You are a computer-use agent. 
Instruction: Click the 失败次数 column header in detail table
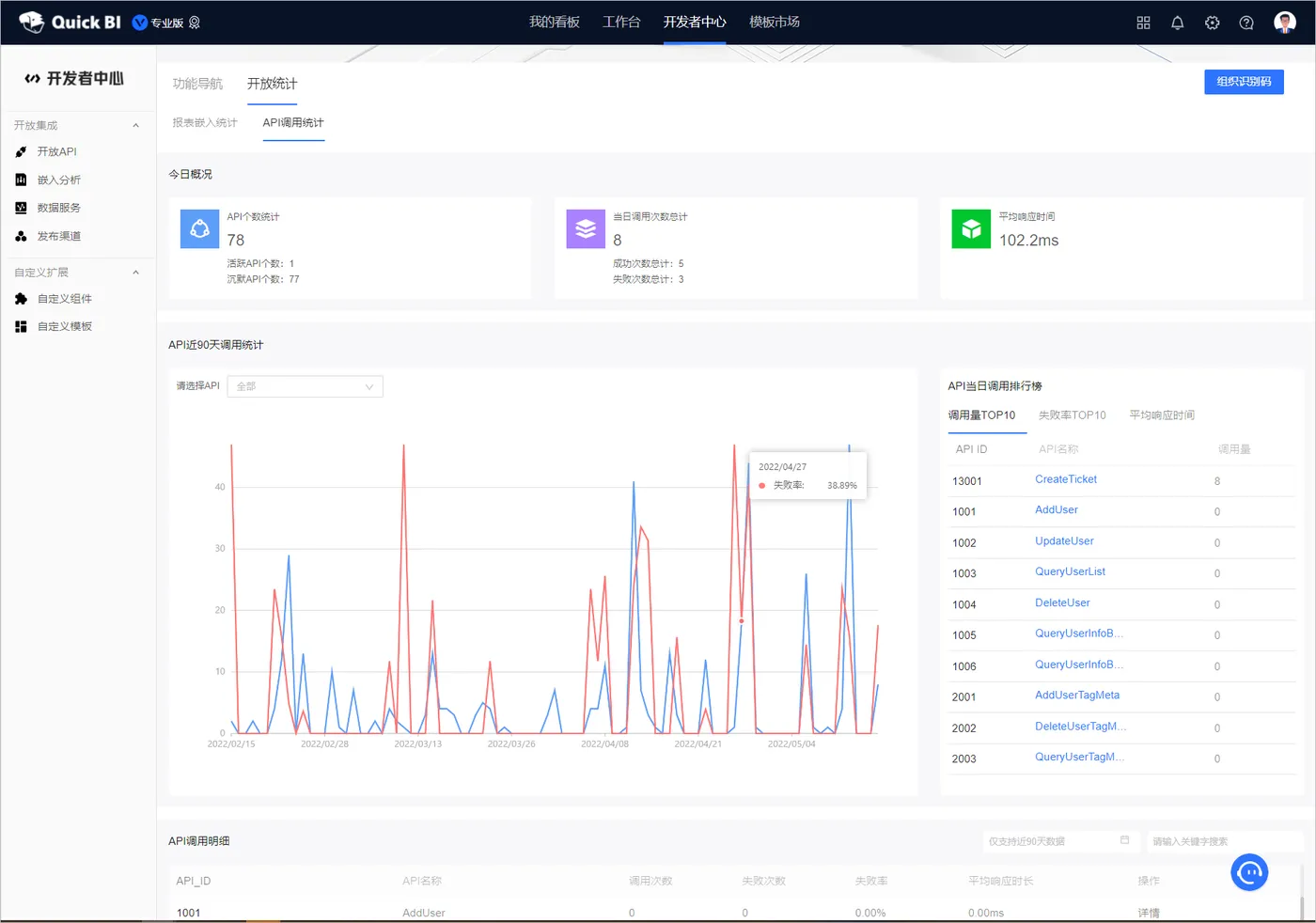[763, 882]
